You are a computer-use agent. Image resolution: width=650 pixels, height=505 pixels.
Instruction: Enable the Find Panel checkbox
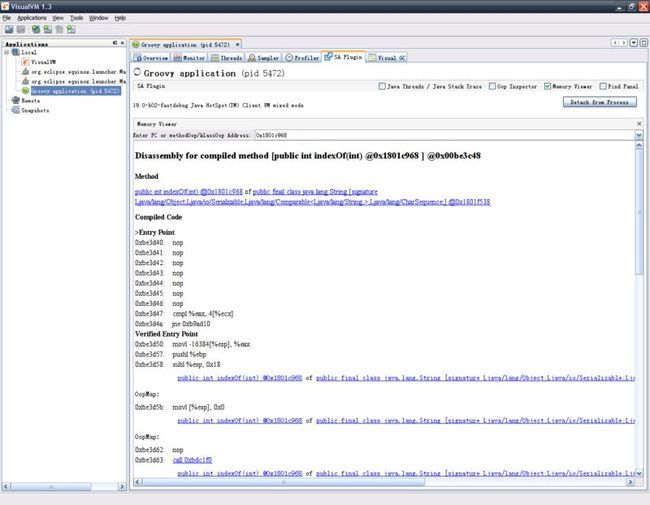[603, 86]
